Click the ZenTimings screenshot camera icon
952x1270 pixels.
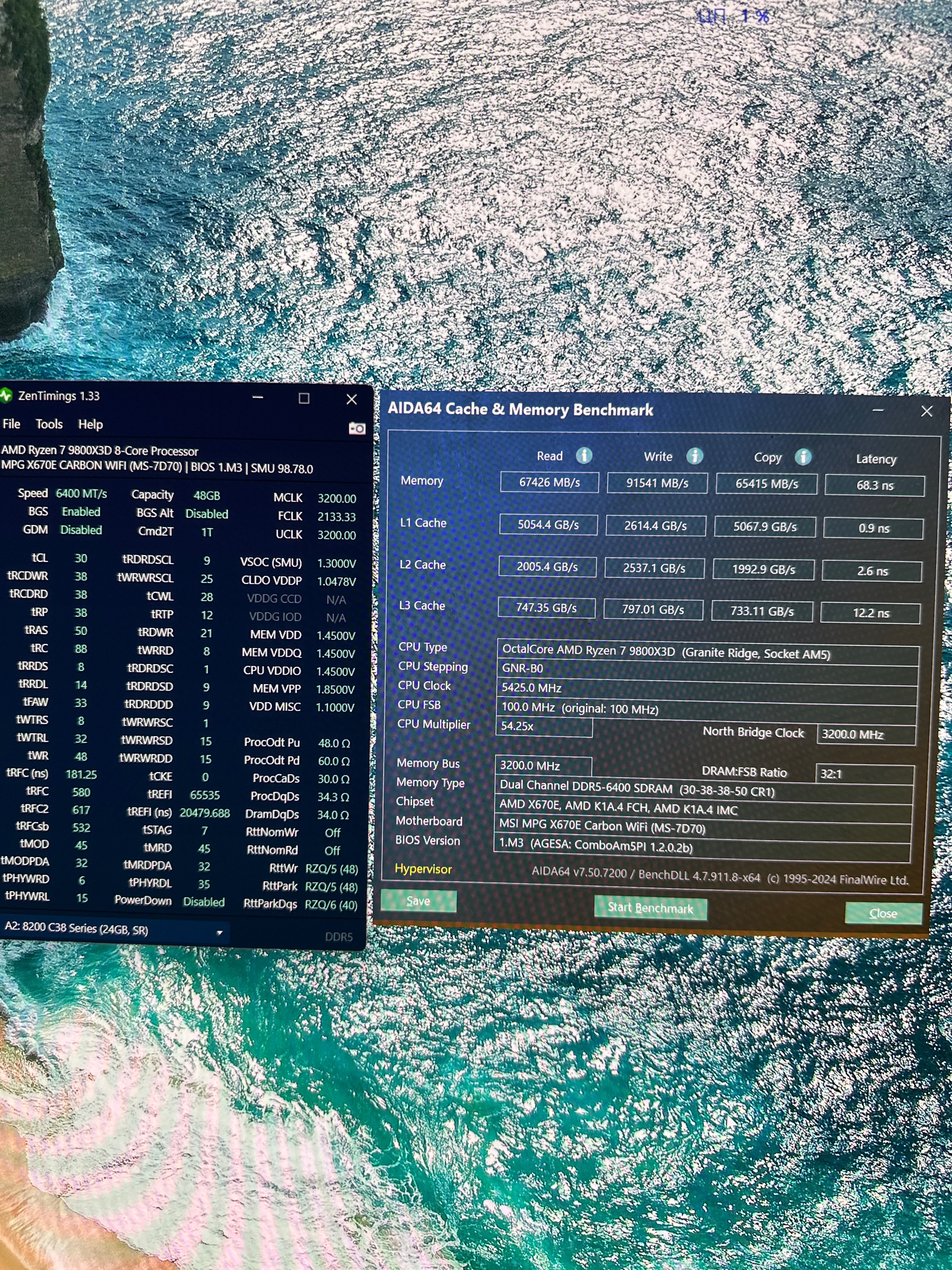click(357, 428)
